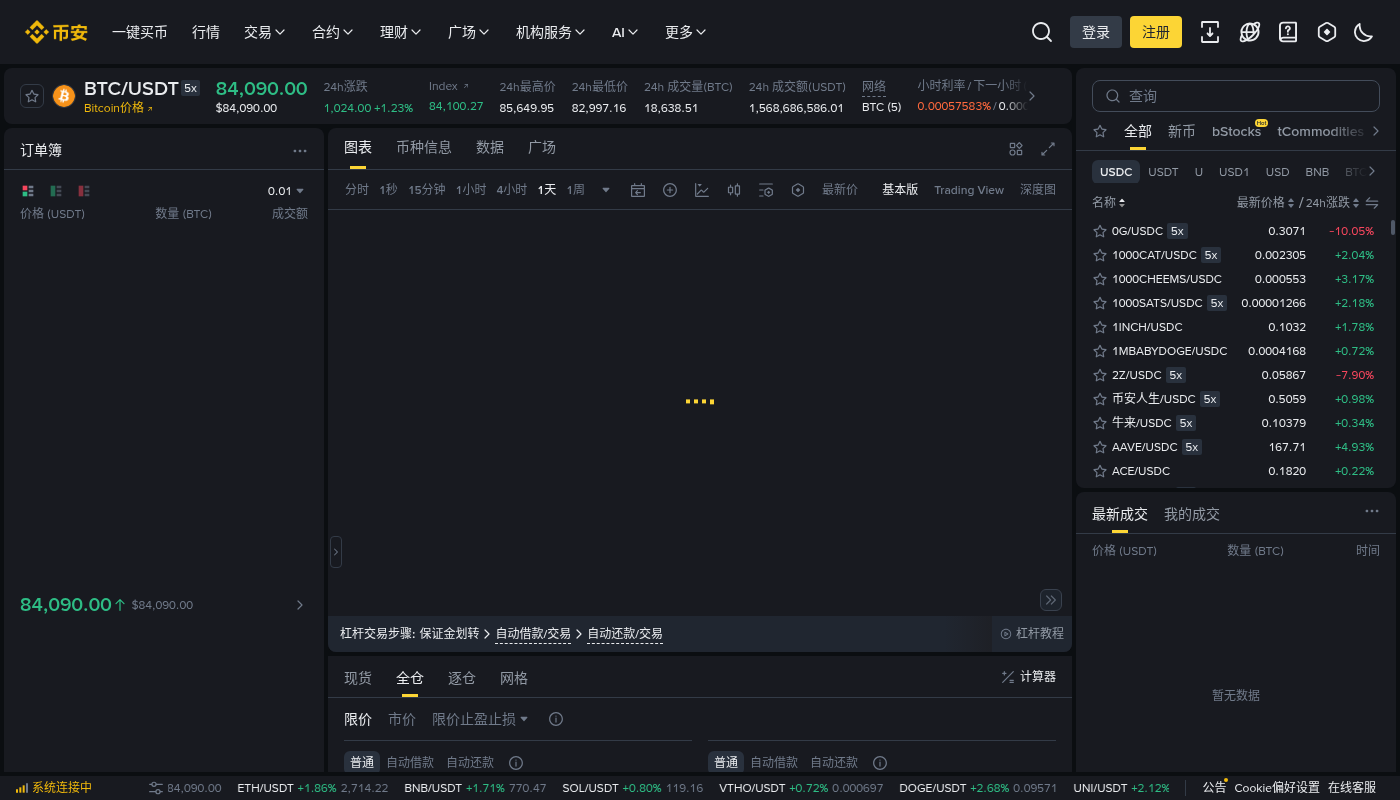Open the chart indicators line-graph icon

702,190
